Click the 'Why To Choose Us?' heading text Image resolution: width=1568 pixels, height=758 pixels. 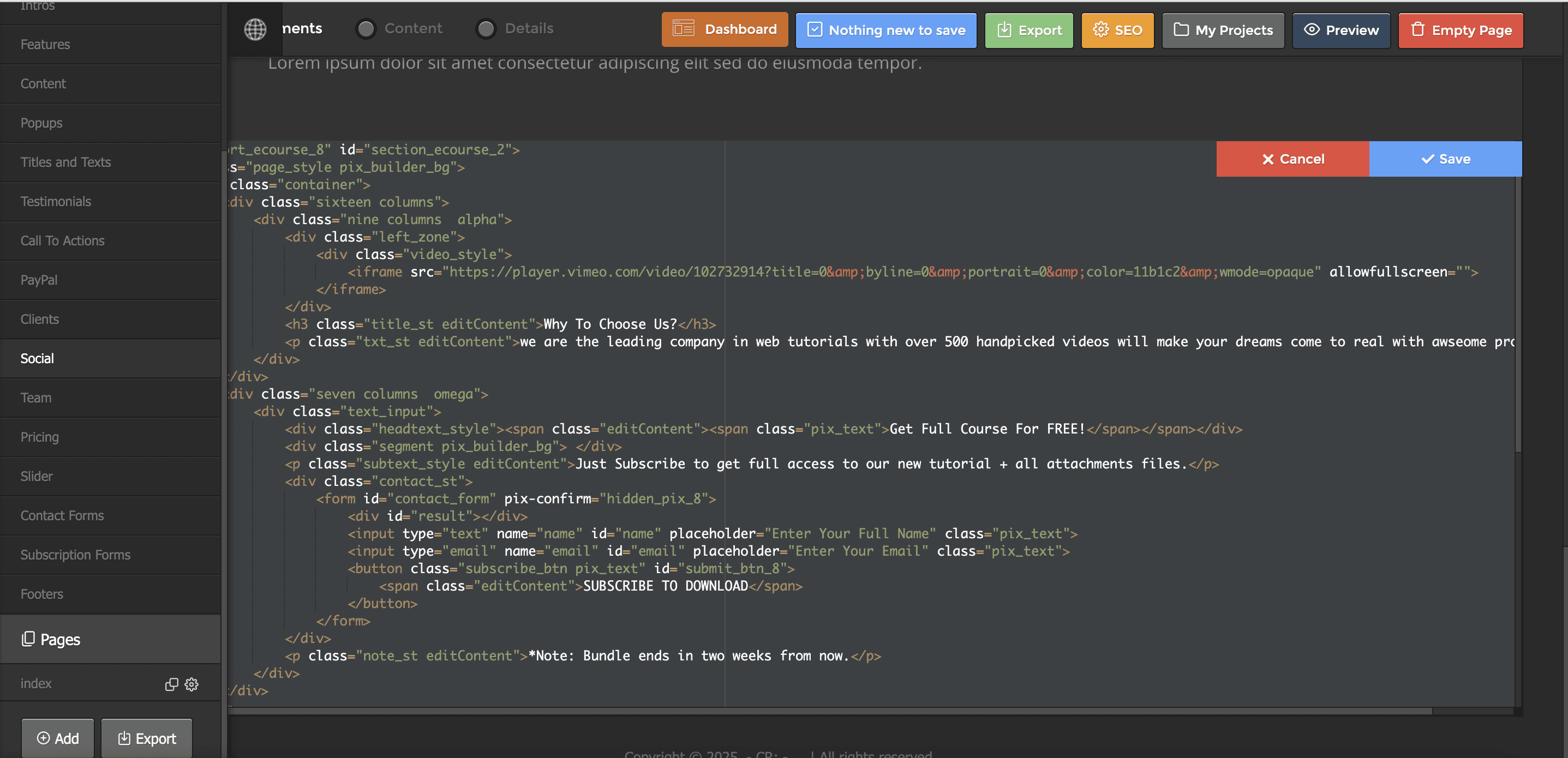coord(610,324)
